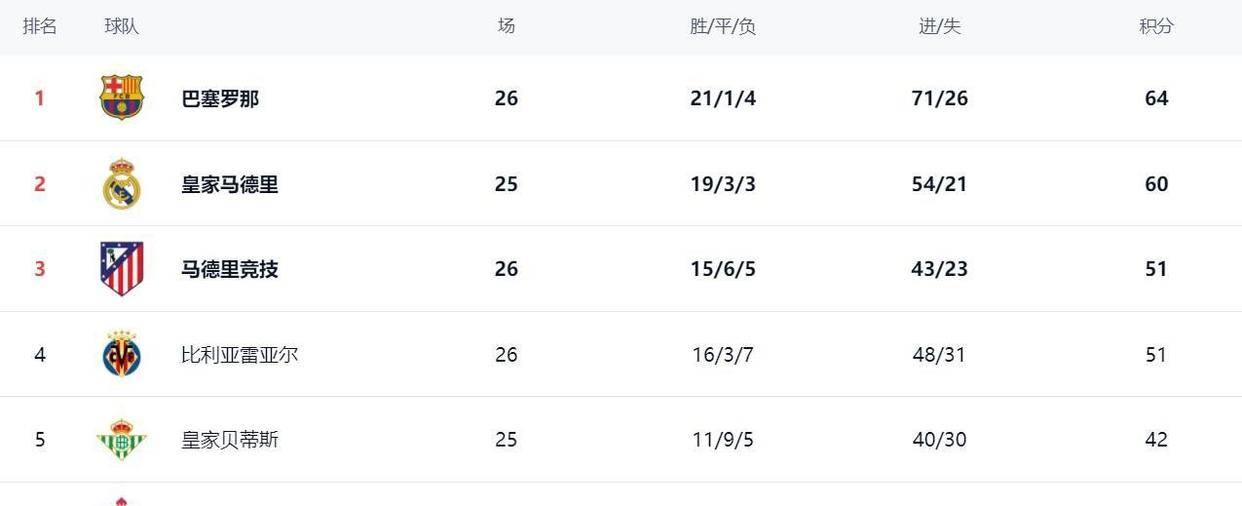Open the 比利亚雷亚尔 team link
Viewport: 1242px width, 506px height.
pyautogui.click(x=240, y=355)
